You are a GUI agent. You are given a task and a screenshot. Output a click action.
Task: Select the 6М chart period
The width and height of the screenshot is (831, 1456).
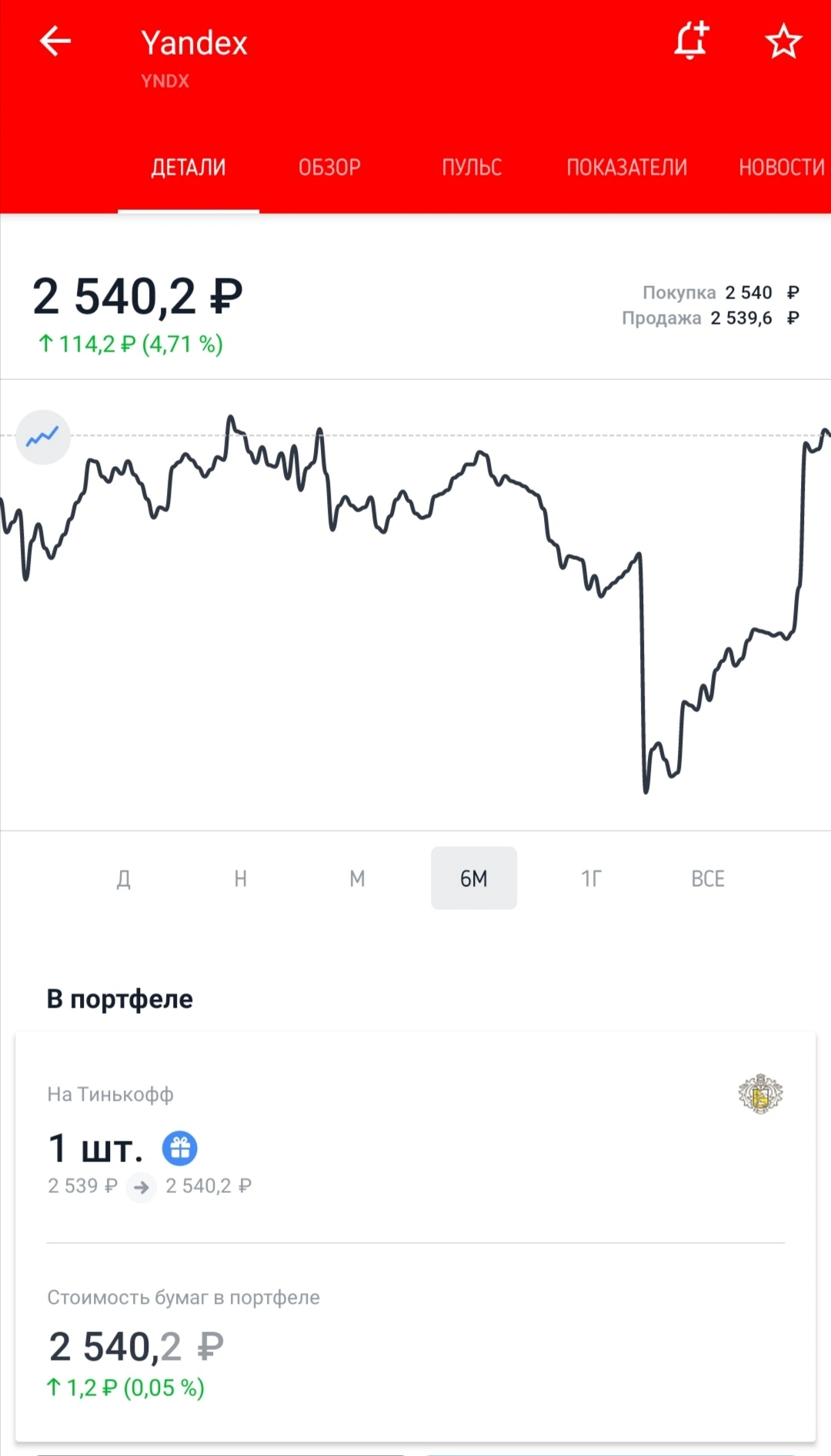[474, 878]
